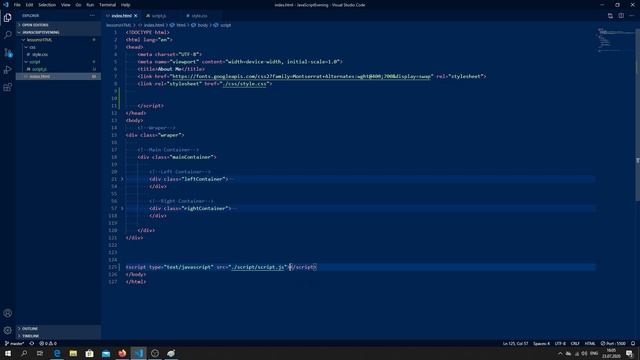Select the index.html tab
Image resolution: width=640 pixels, height=360 pixels.
121,16
